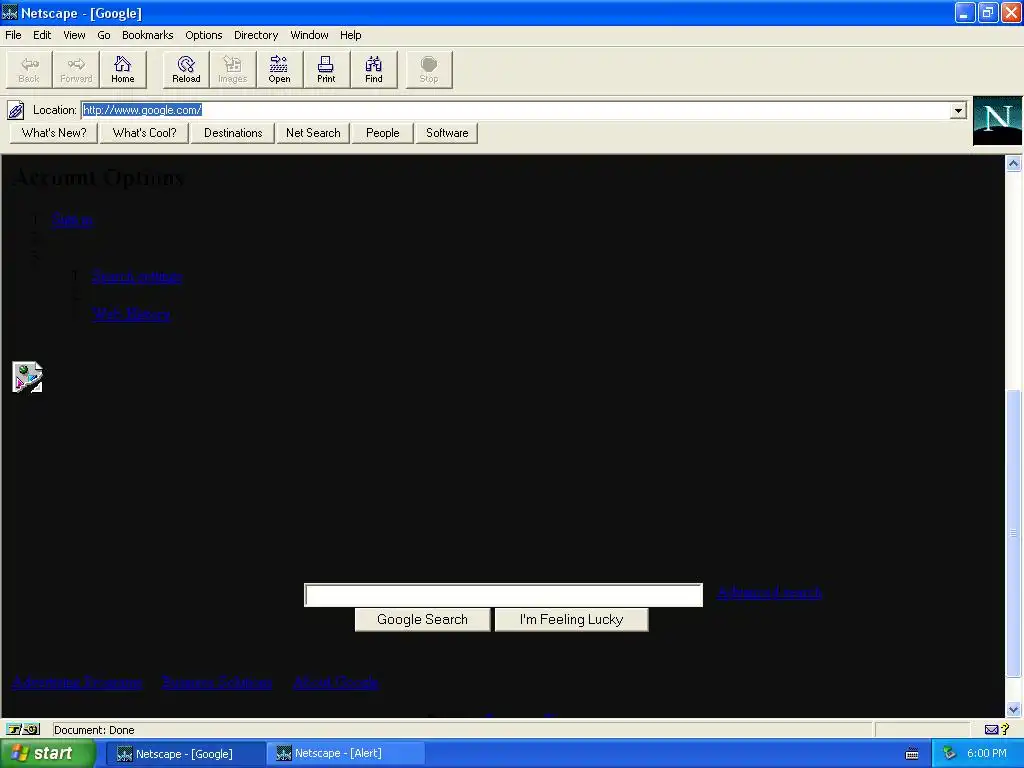Open the Find tool
1024x768 pixels.
(374, 69)
